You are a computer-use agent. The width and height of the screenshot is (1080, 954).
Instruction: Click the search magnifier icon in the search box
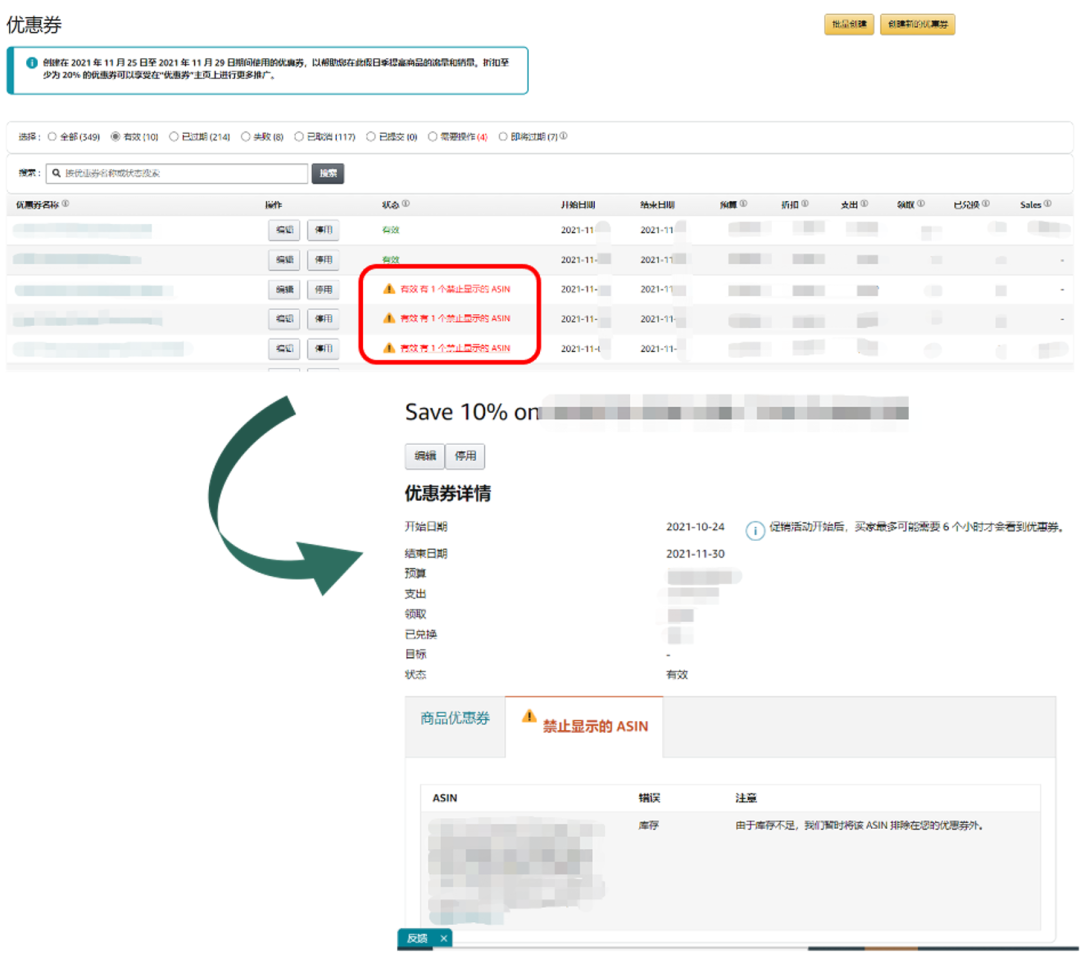tap(58, 173)
